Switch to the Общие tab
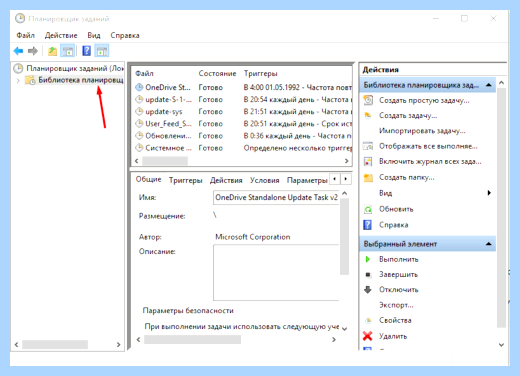The width and height of the screenshot is (520, 376). (x=148, y=179)
